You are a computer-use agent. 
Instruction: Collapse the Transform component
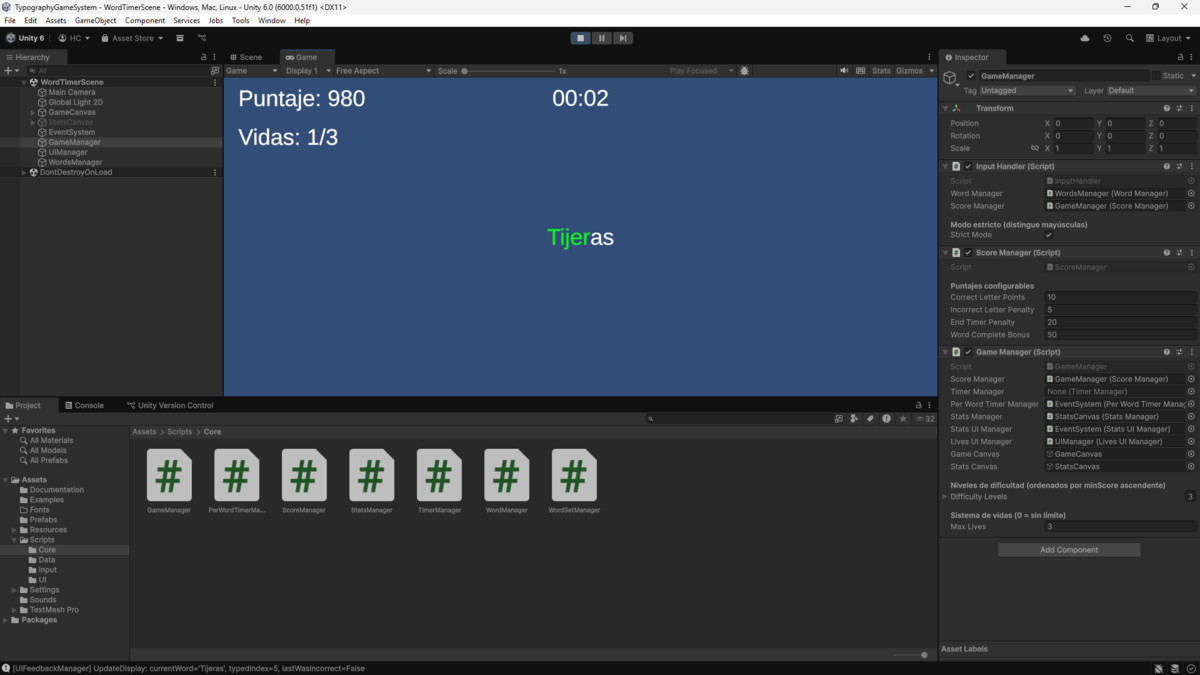[945, 108]
